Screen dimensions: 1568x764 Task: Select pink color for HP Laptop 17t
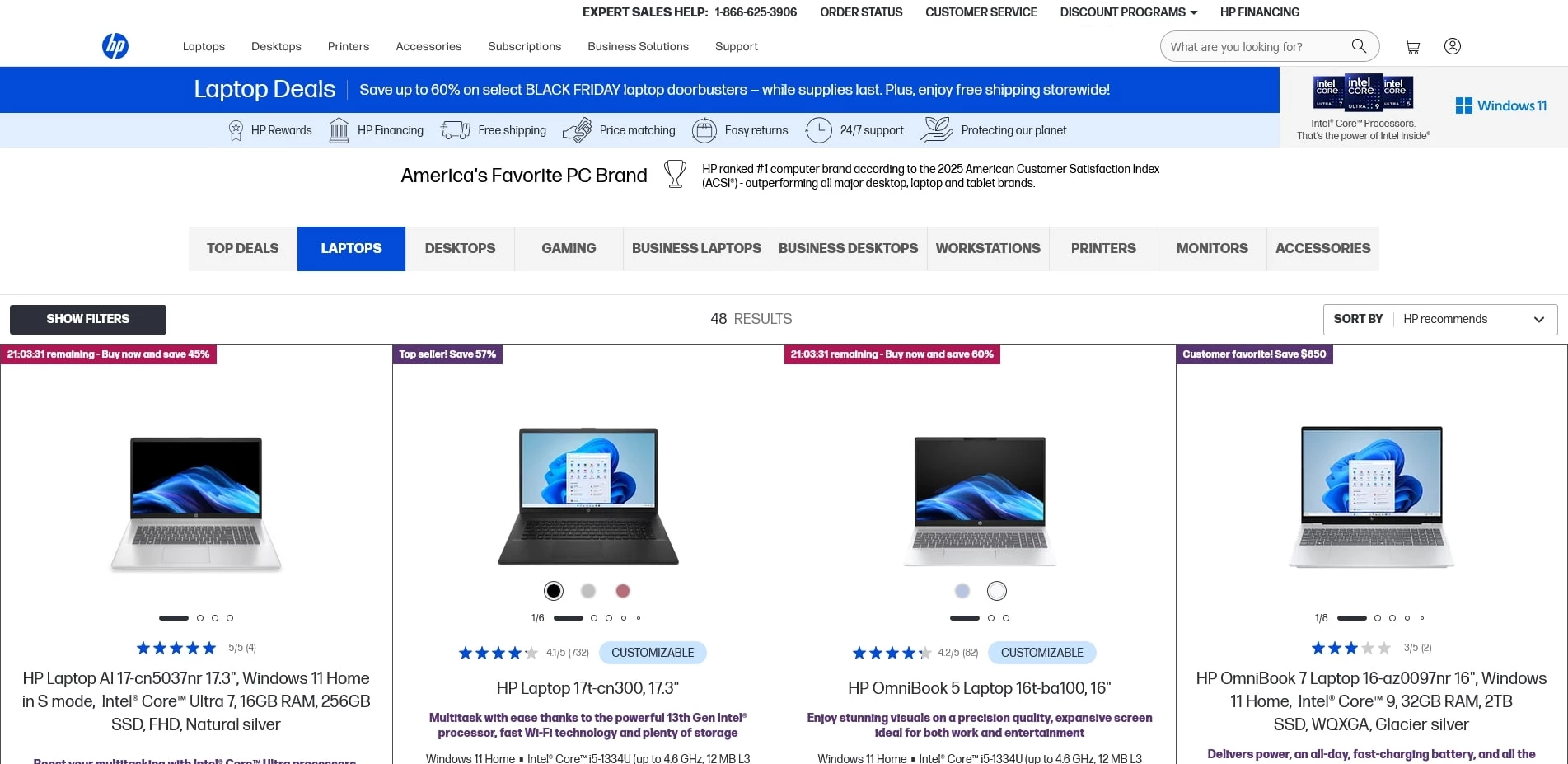pyautogui.click(x=623, y=591)
